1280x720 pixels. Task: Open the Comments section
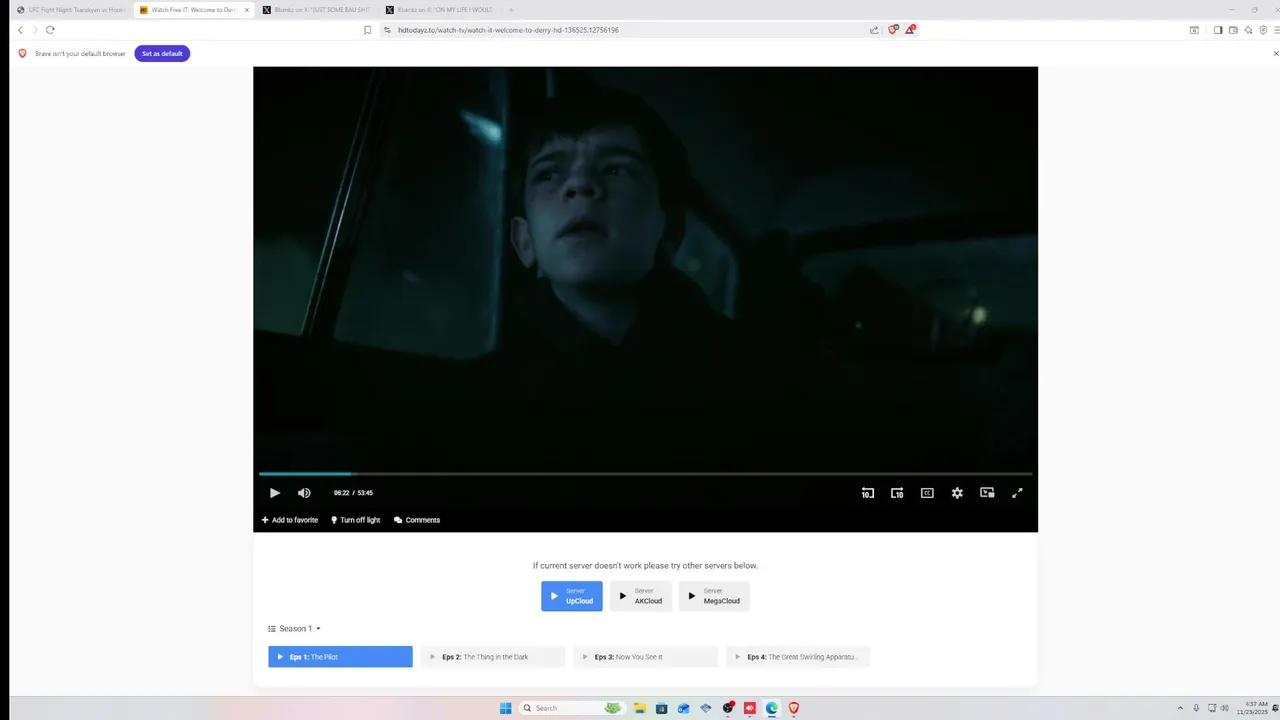(x=417, y=520)
